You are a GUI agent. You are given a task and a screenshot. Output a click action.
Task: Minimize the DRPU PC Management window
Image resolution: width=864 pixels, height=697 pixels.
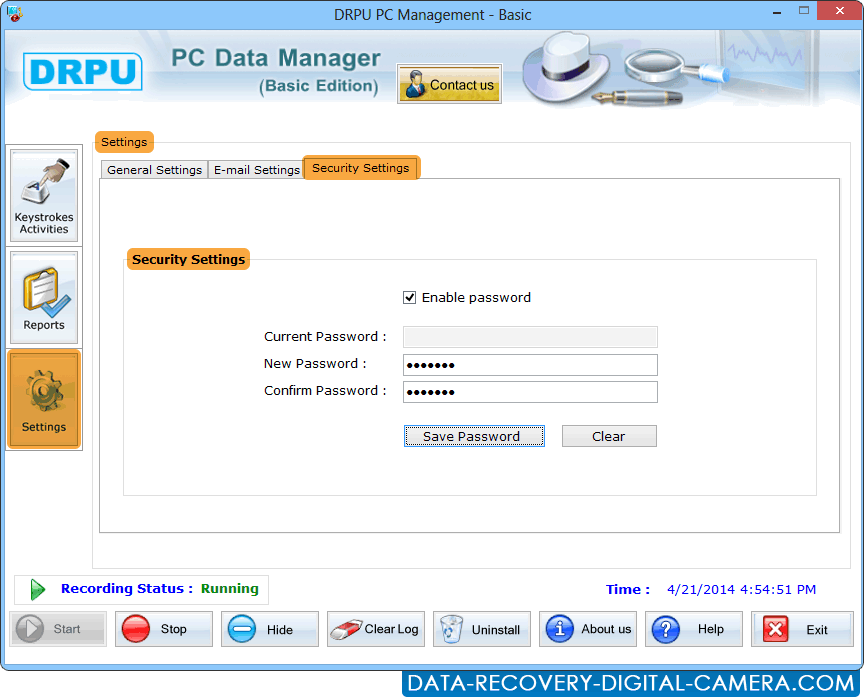[x=777, y=12]
